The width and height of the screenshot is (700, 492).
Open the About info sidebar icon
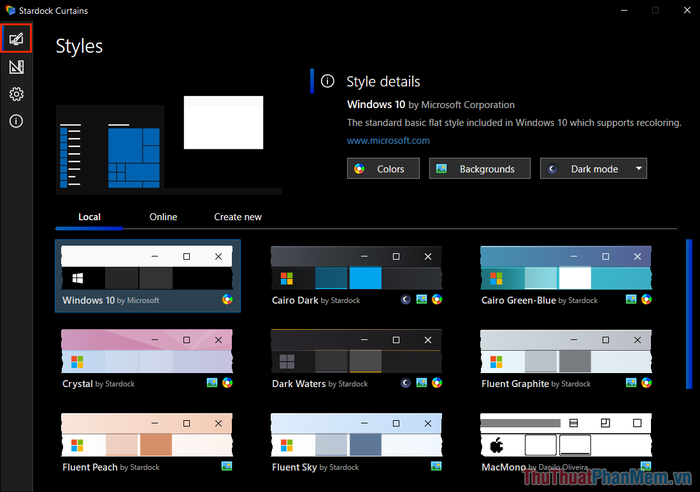(16, 121)
